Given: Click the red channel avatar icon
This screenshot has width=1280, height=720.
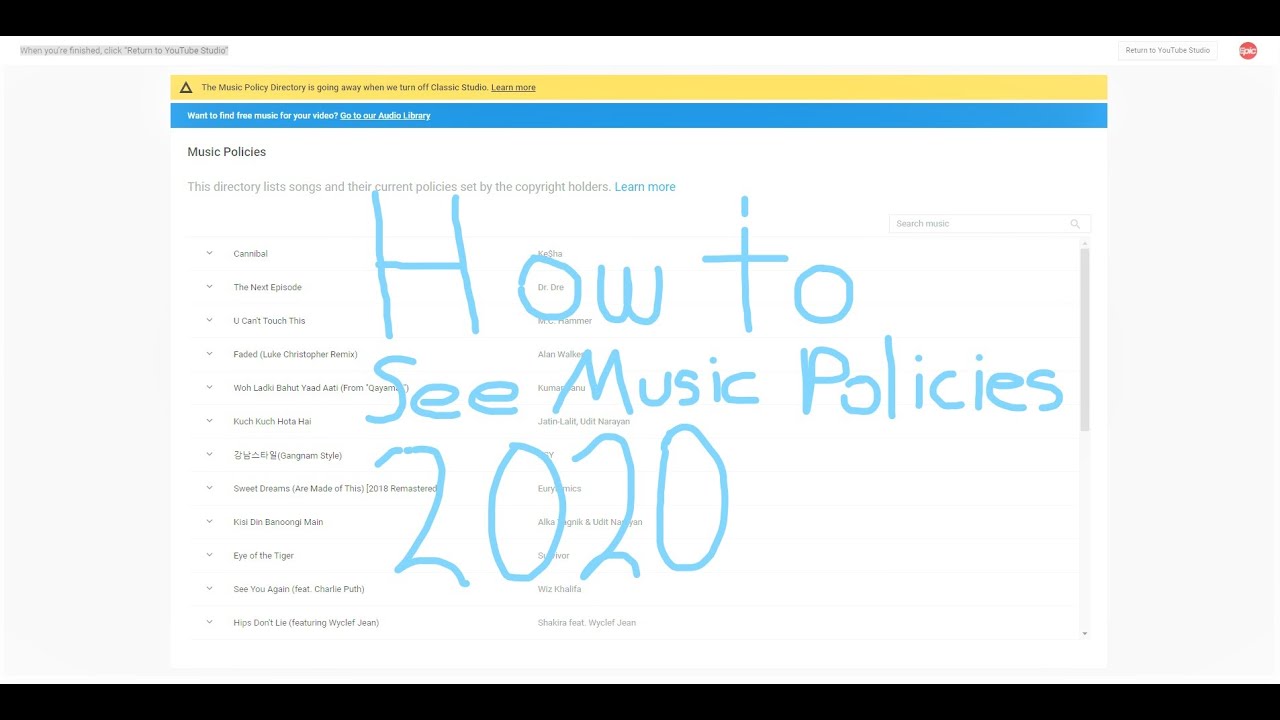Looking at the screenshot, I should (1248, 51).
